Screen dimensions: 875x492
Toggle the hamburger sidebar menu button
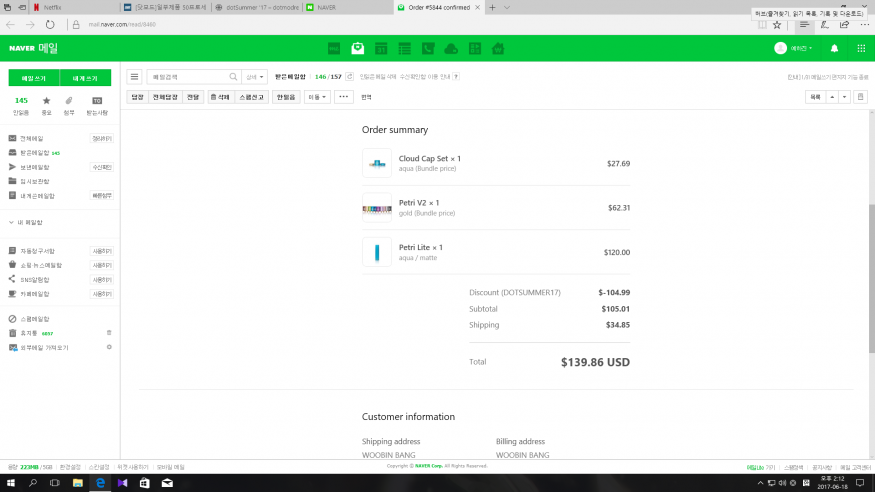[x=135, y=76]
